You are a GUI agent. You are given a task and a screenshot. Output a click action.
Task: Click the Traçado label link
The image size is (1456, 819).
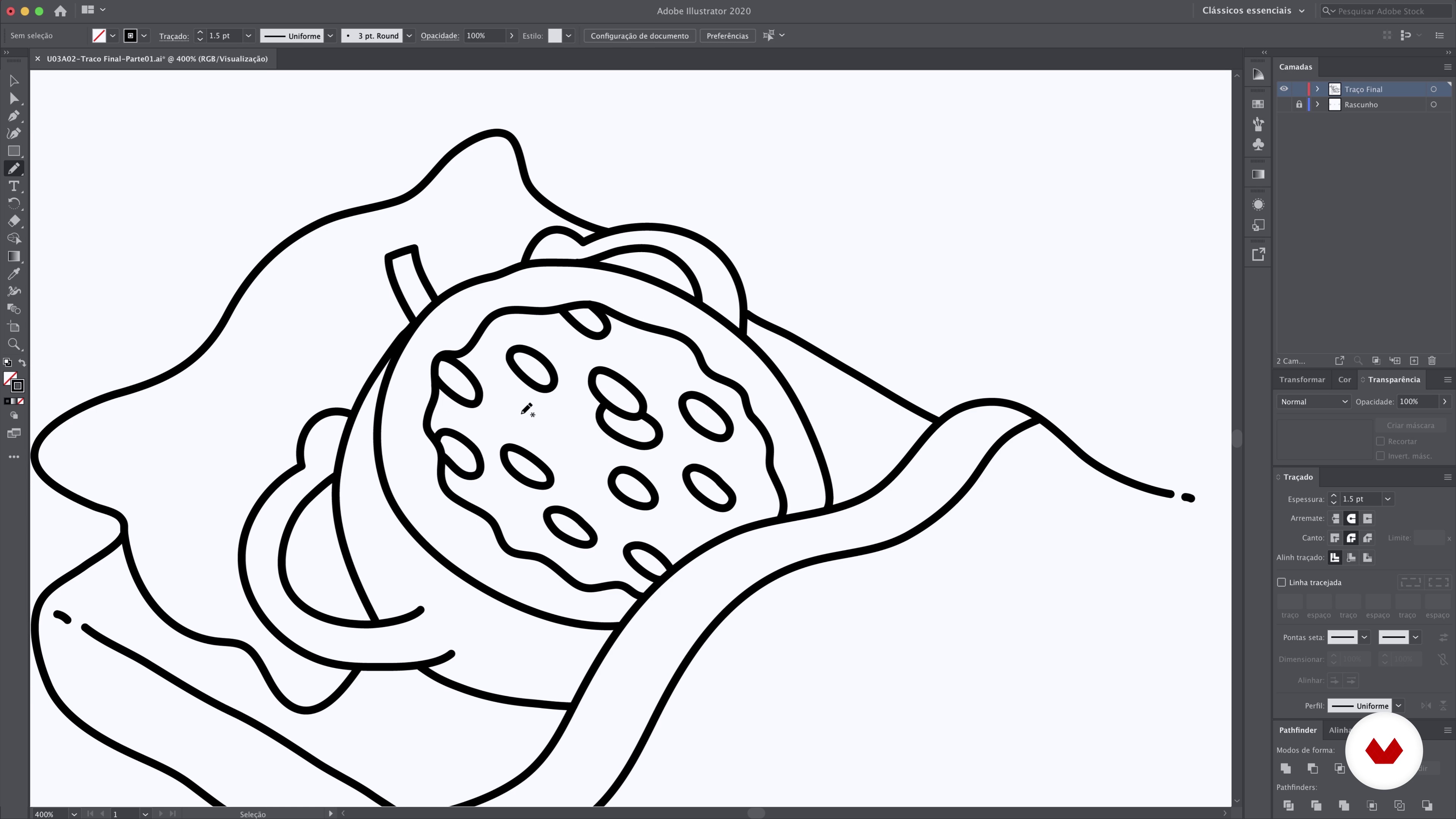tap(174, 36)
